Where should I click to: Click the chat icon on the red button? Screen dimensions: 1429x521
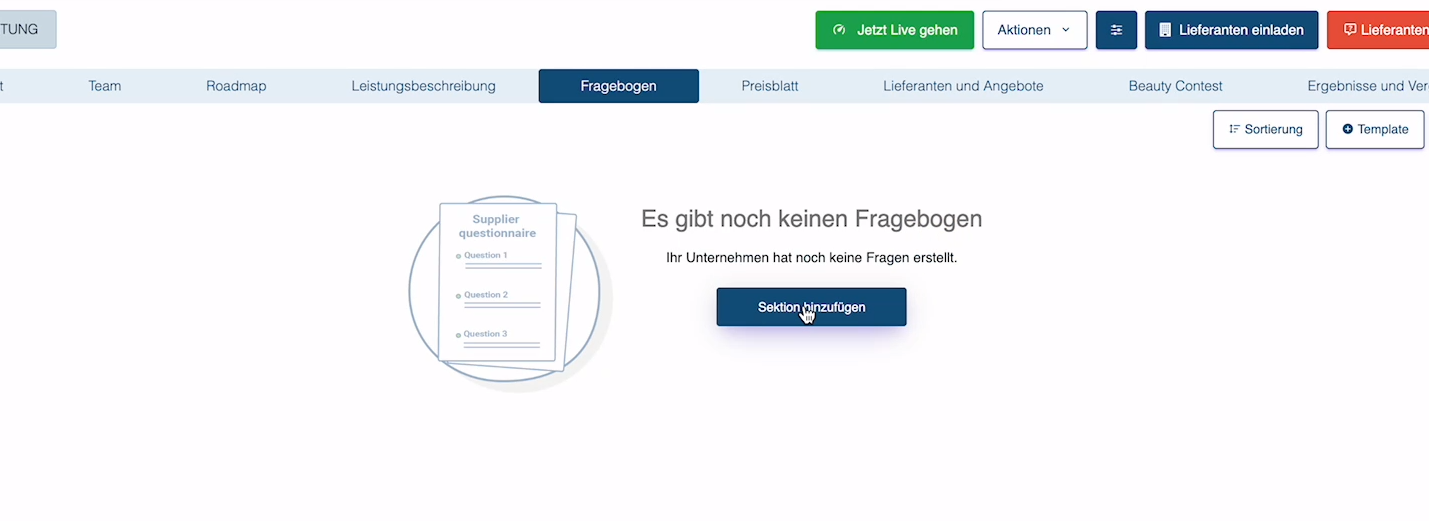tap(1350, 30)
